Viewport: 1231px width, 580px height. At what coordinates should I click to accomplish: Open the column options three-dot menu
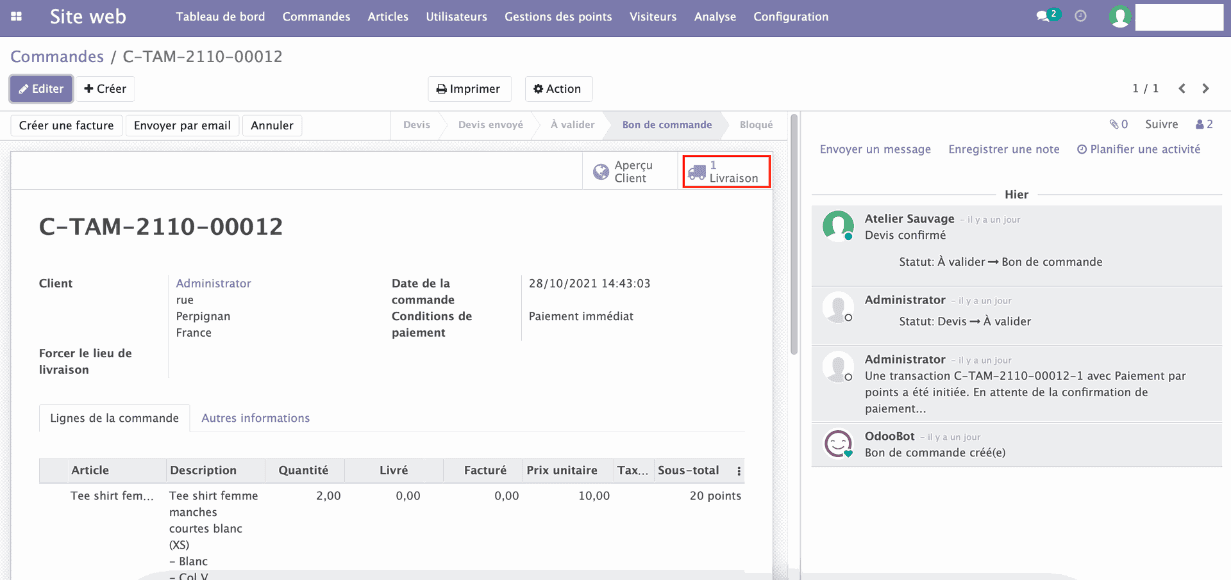click(x=737, y=470)
